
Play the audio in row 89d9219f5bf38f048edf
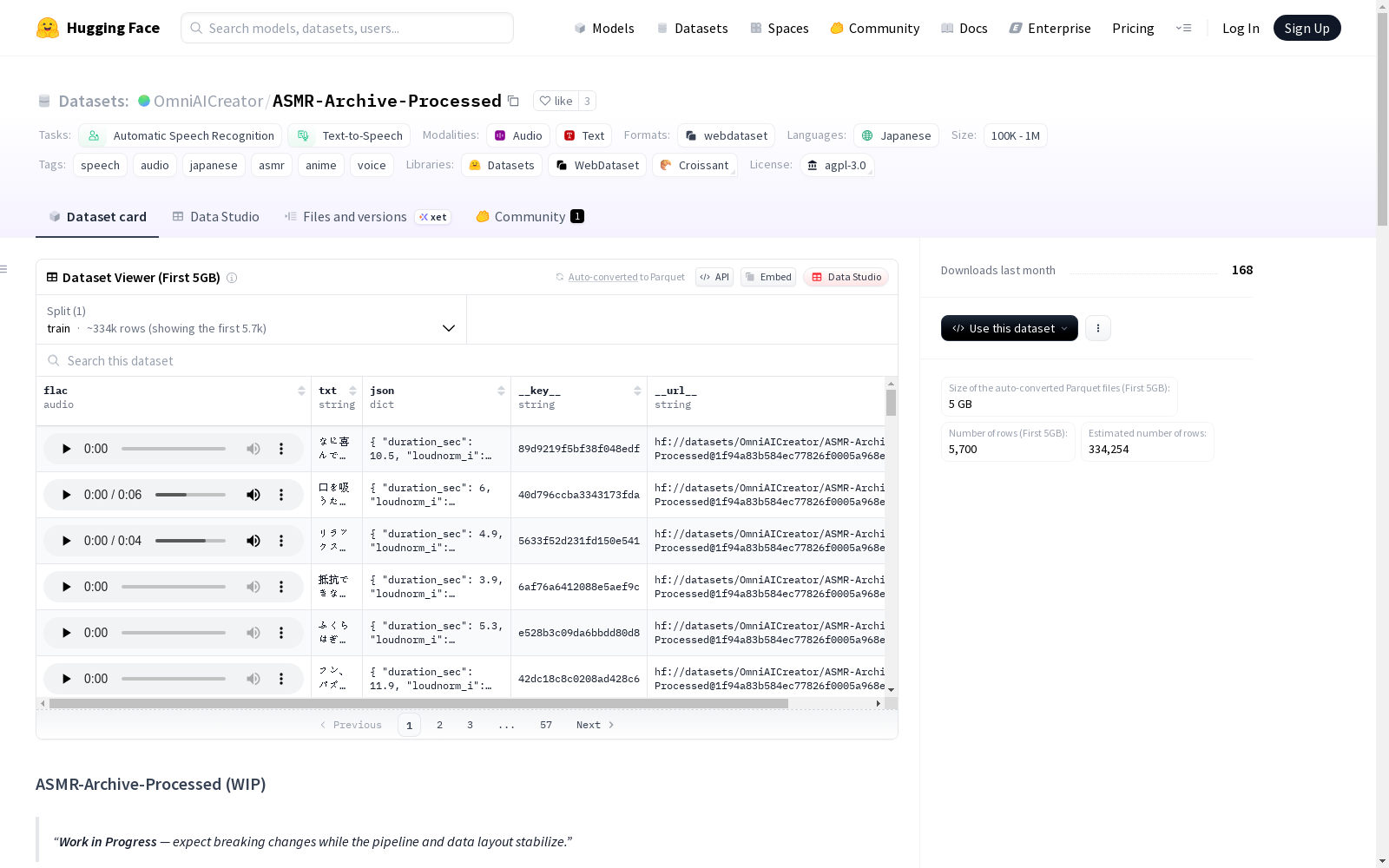pyautogui.click(x=66, y=449)
